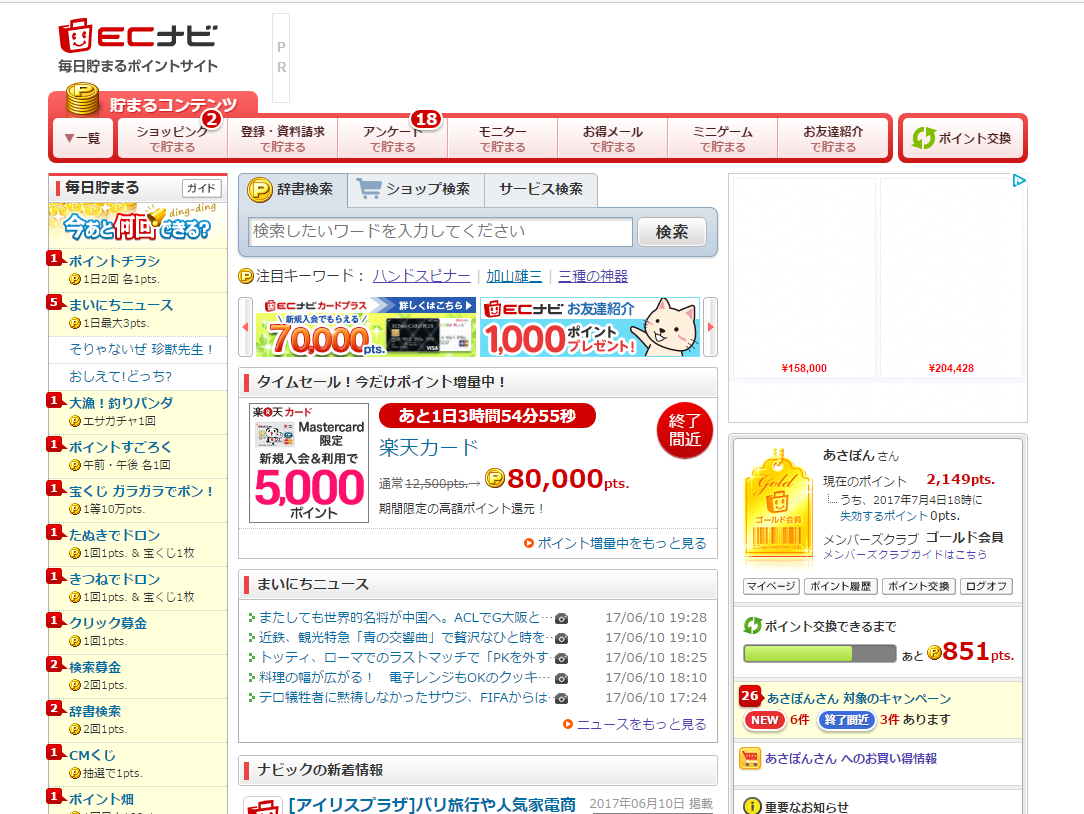Screen dimensions: 1084x814
Task: Click the ポイント交換 button in header
Action: click(962, 138)
